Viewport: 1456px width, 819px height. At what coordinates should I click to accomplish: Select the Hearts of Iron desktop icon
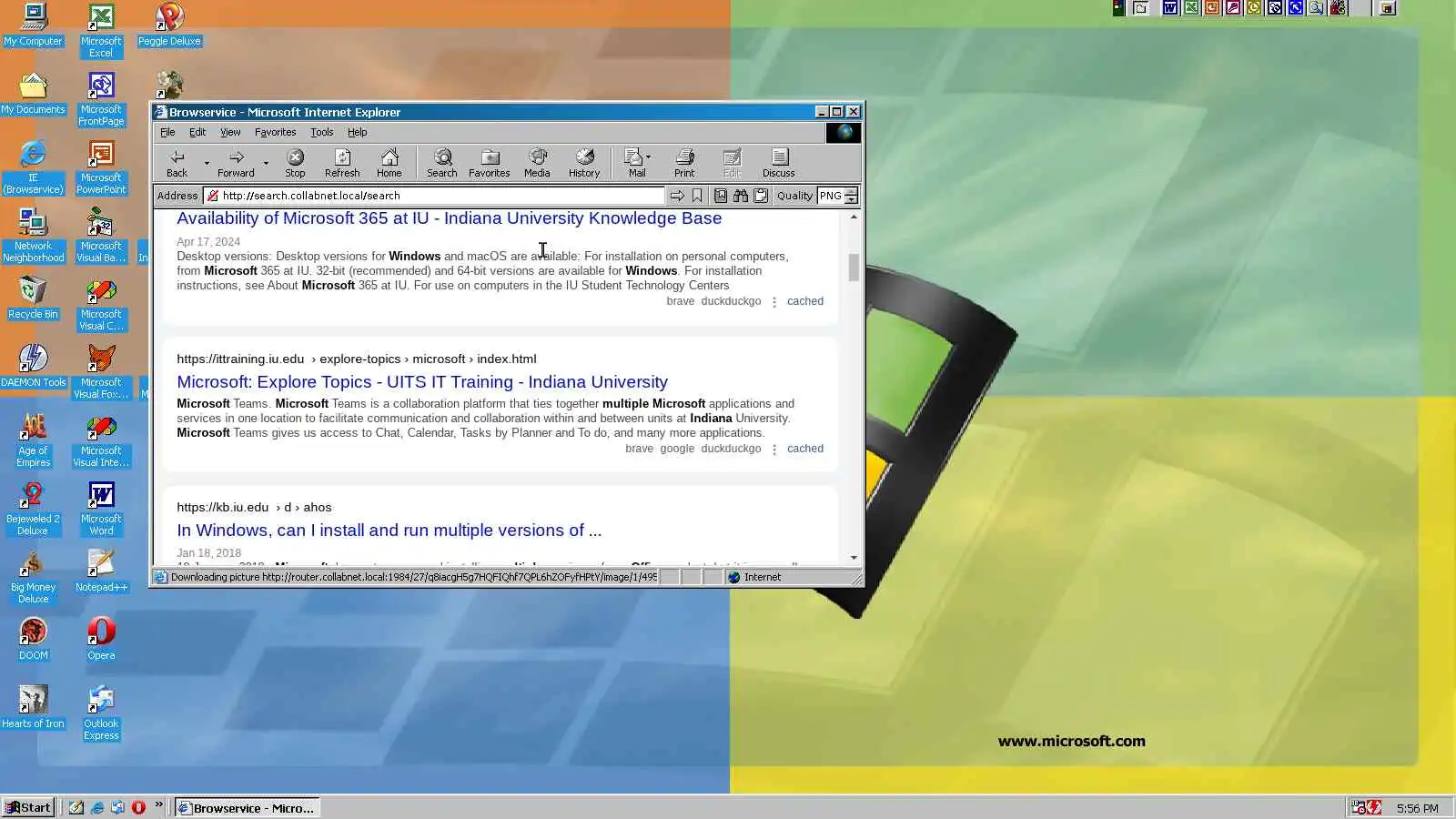pyautogui.click(x=34, y=707)
